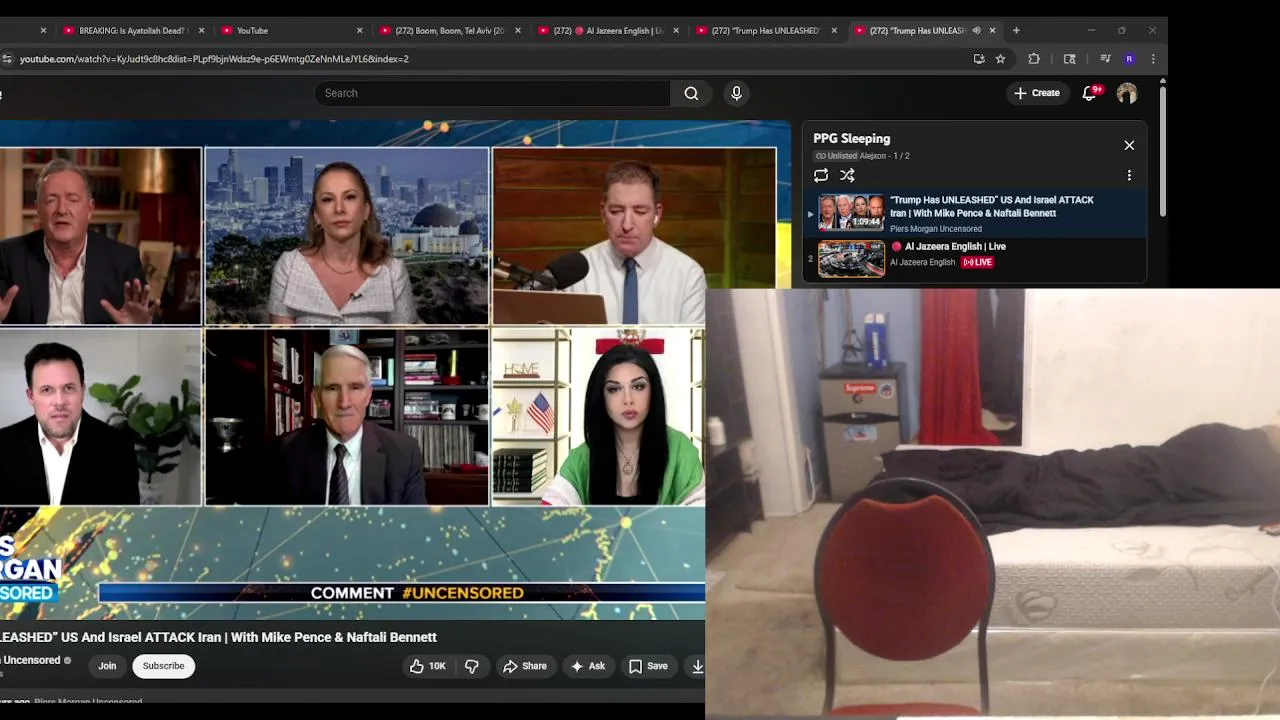The height and width of the screenshot is (720, 1280).
Task: Toggle shuffle playlist in PPG Sleeping
Action: (x=847, y=175)
